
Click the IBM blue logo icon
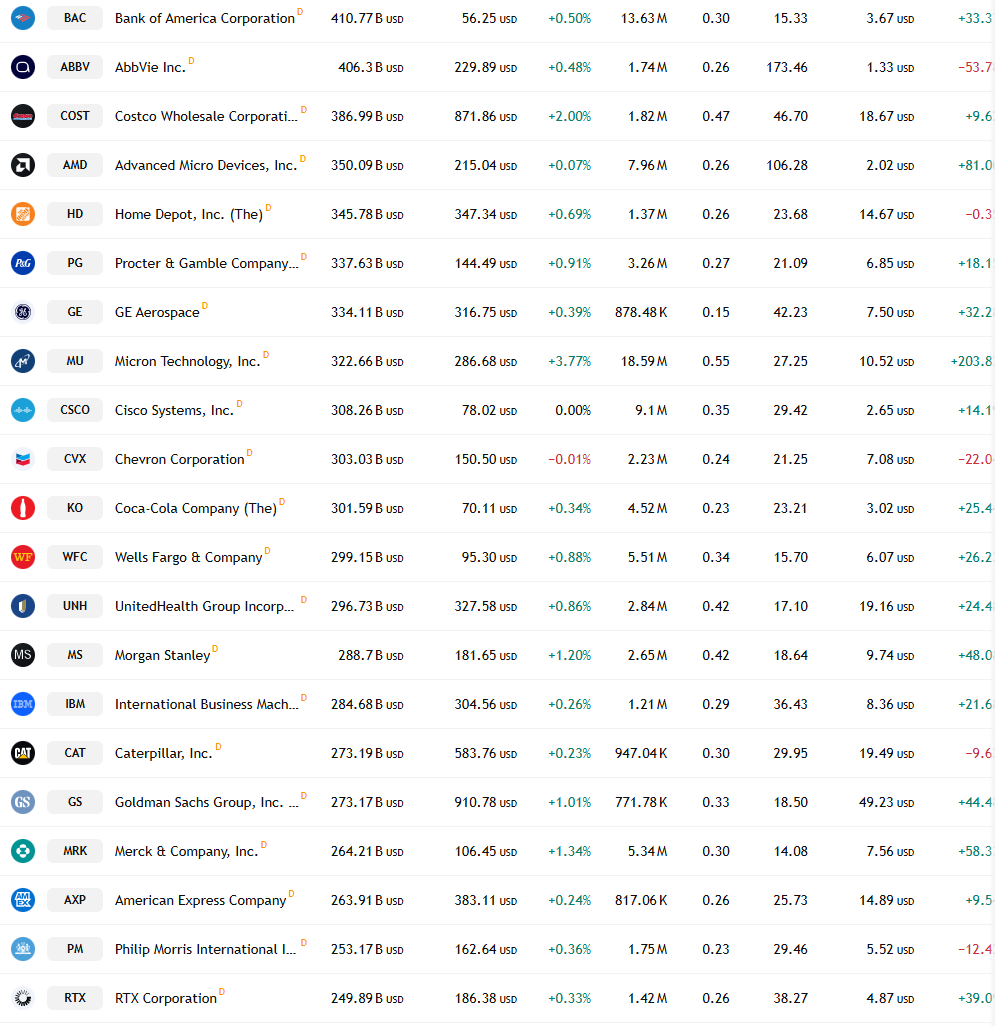tap(23, 704)
